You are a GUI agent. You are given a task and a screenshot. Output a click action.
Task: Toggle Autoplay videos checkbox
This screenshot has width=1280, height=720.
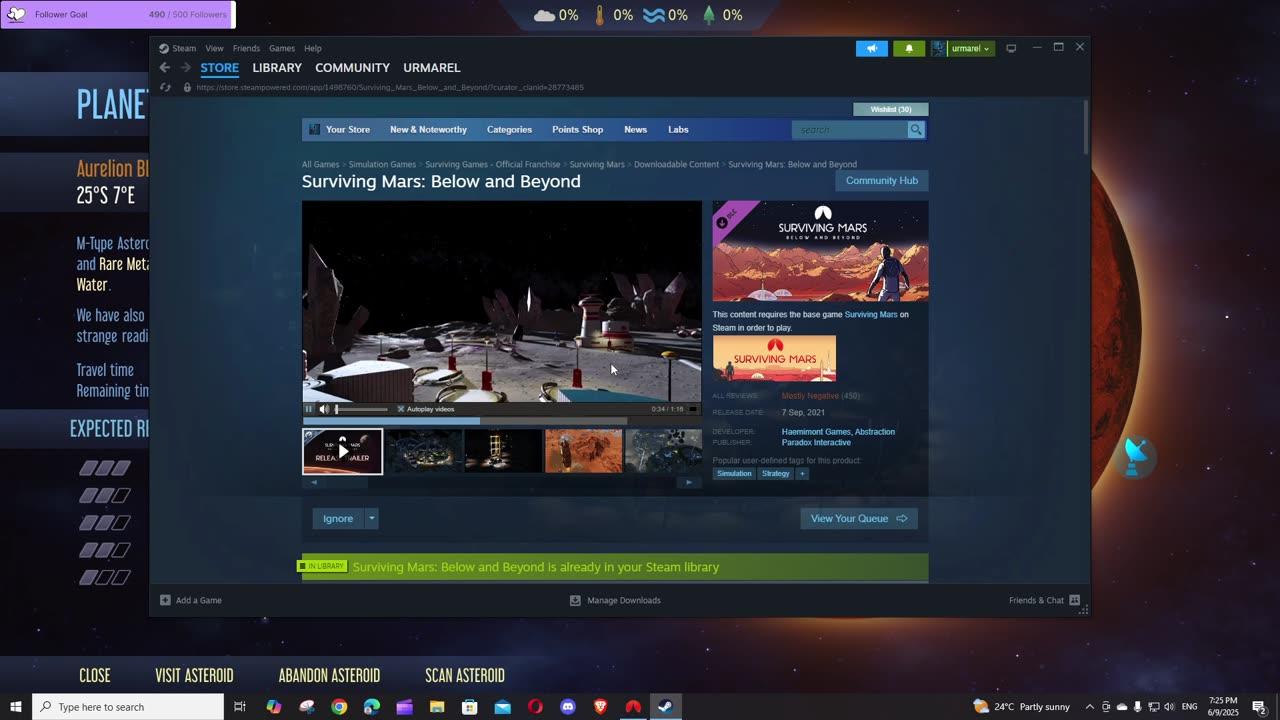(401, 409)
